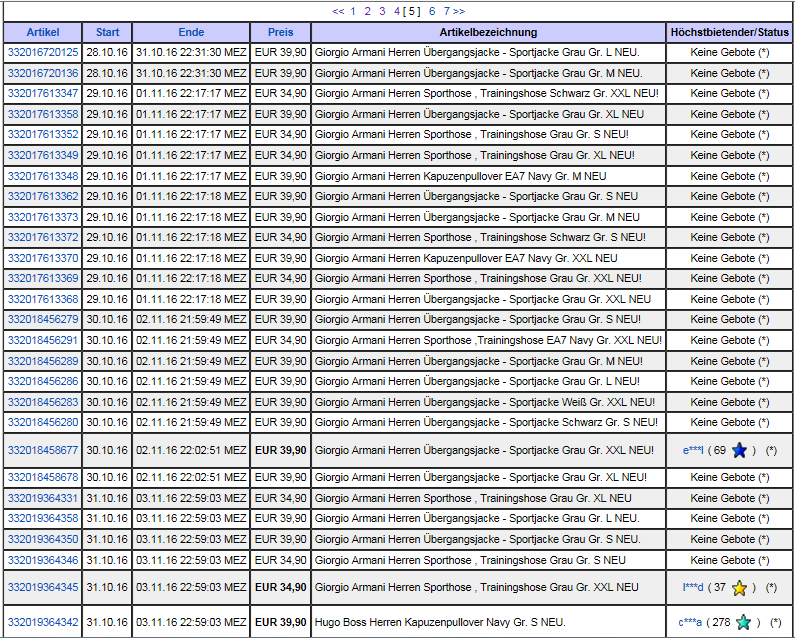Viewport: 795px width, 638px height.
Task: Open article 332019364358
Action: pos(43,519)
